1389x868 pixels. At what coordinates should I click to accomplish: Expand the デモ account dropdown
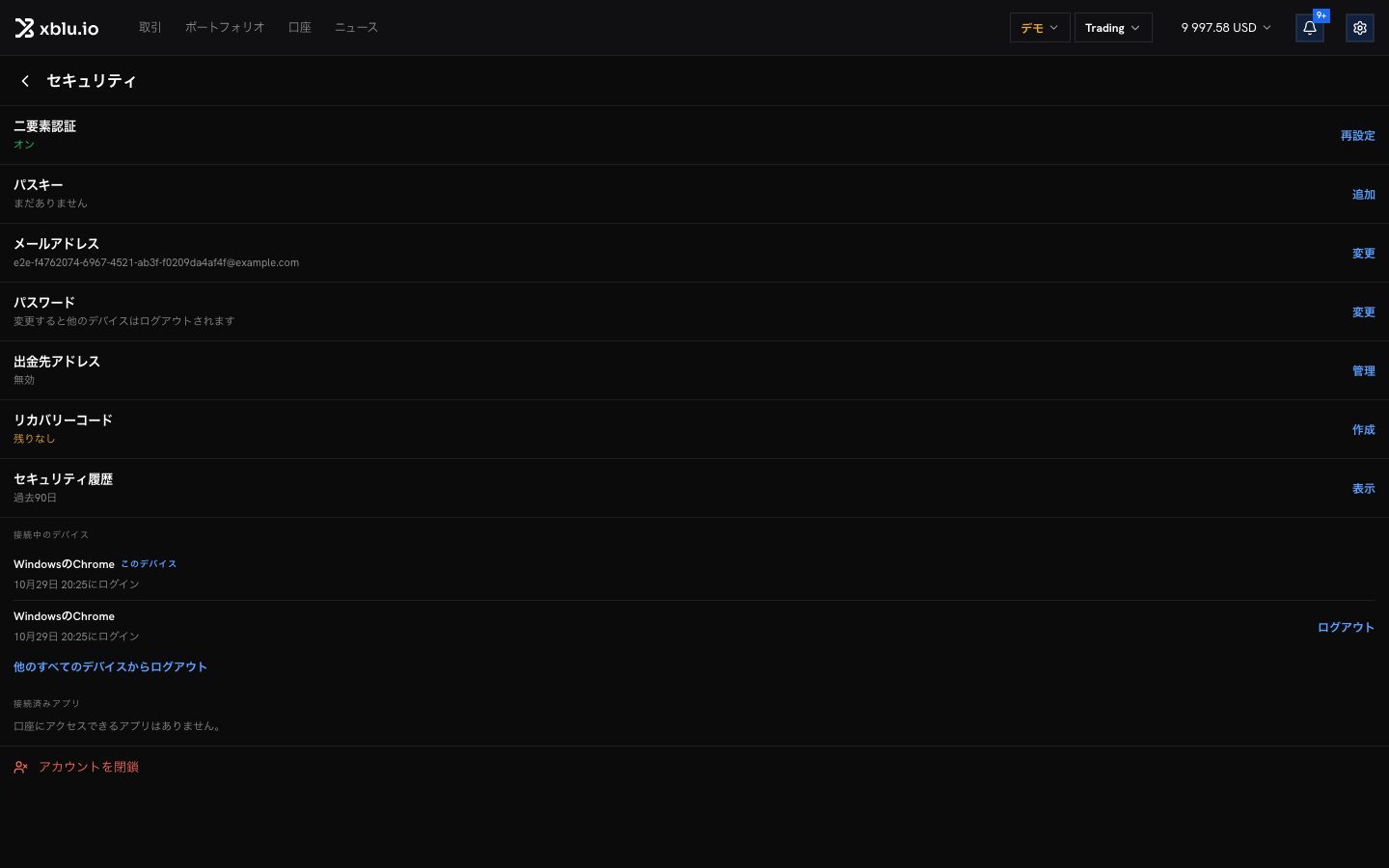click(1039, 28)
